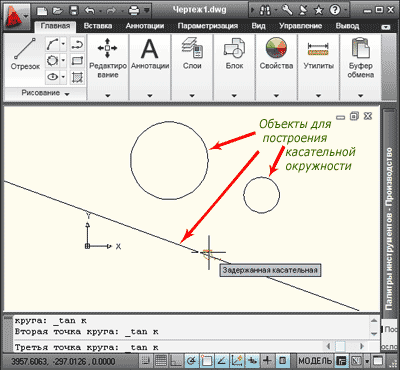Toggle grid display in status bar

point(161,361)
